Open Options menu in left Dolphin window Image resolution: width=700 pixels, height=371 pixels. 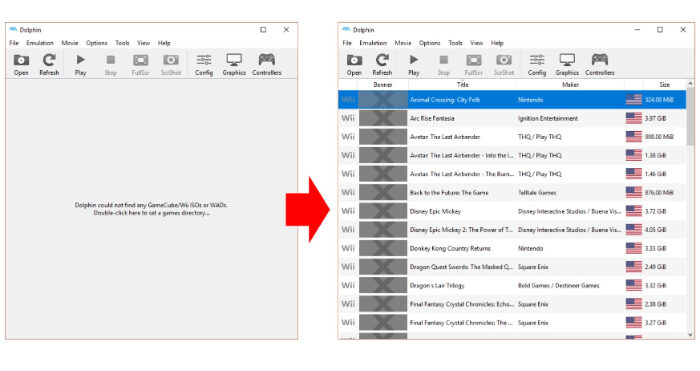(x=96, y=43)
